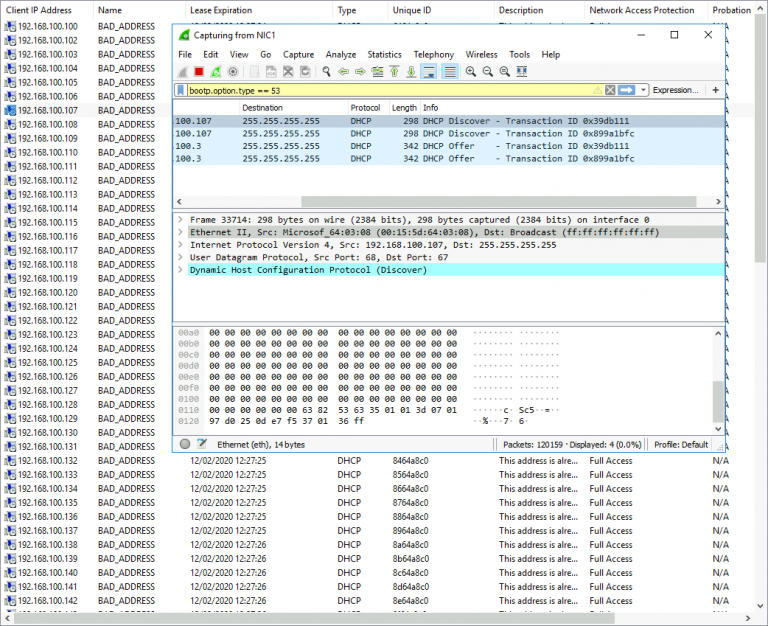Image resolution: width=768 pixels, height=626 pixels.
Task: Toggle auto-scroll during live capture
Action: point(429,72)
